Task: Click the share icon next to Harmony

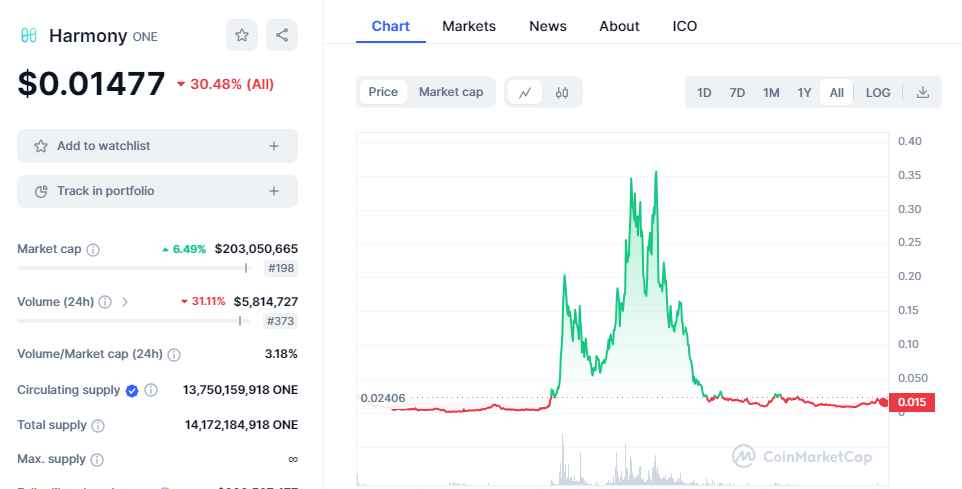Action: (282, 36)
